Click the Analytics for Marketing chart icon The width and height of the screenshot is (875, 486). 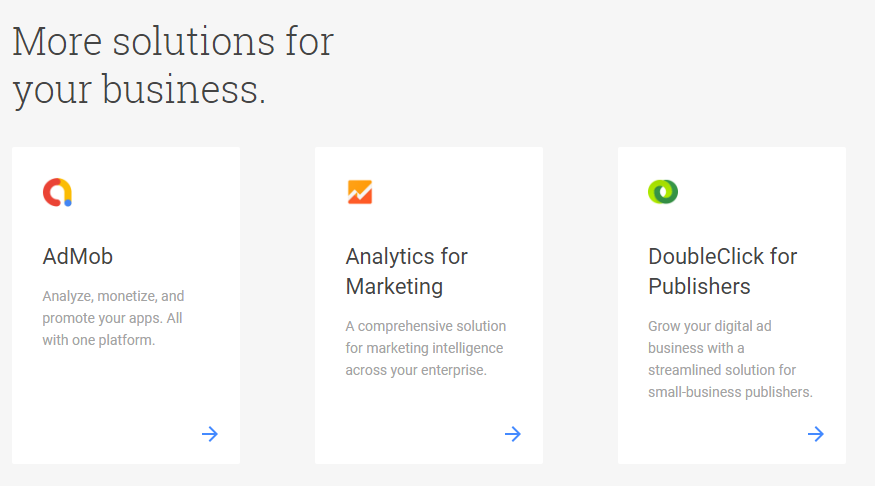click(360, 192)
